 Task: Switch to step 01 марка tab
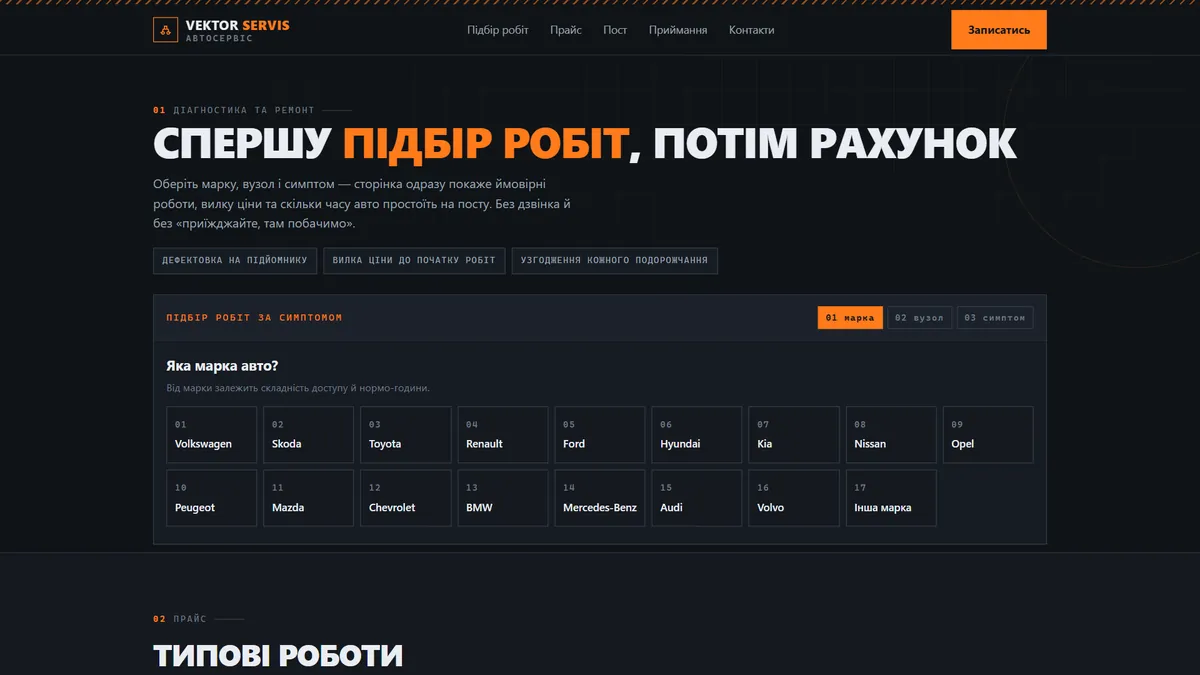(850, 318)
